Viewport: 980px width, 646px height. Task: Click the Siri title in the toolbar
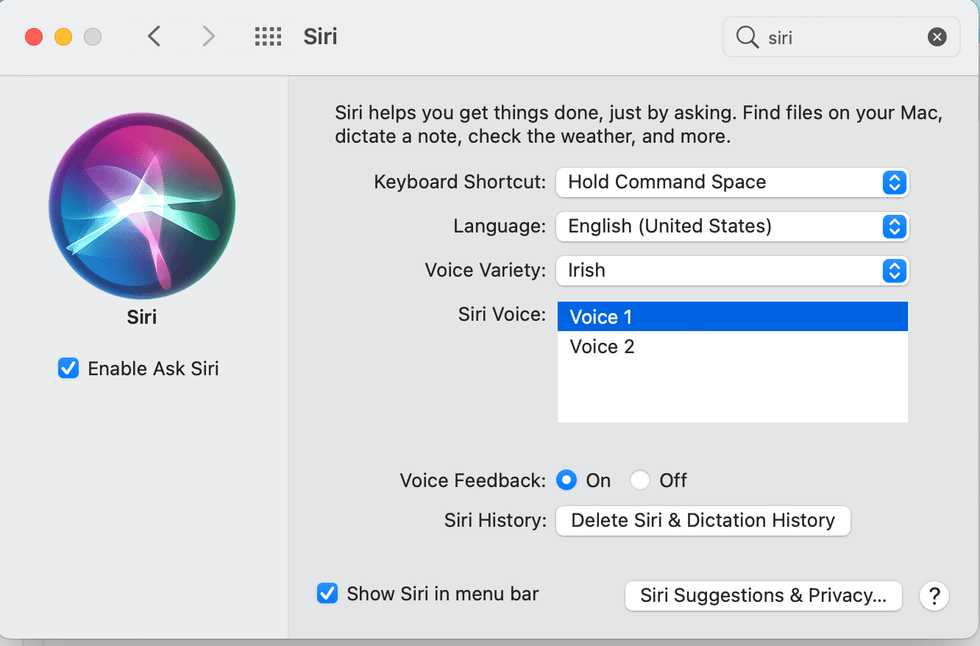[320, 36]
